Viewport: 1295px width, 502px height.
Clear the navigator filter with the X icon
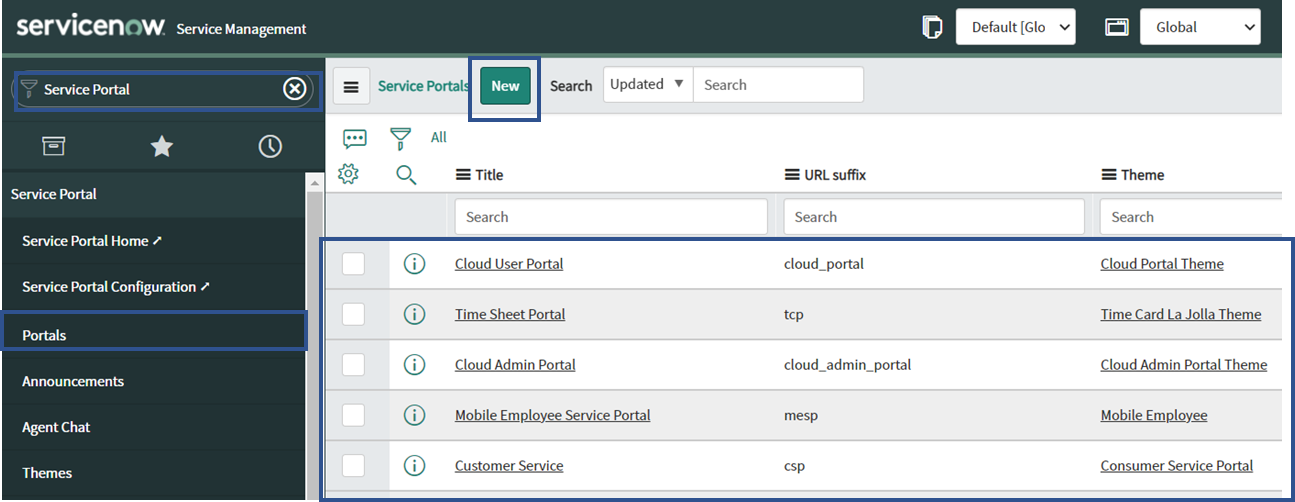point(294,89)
